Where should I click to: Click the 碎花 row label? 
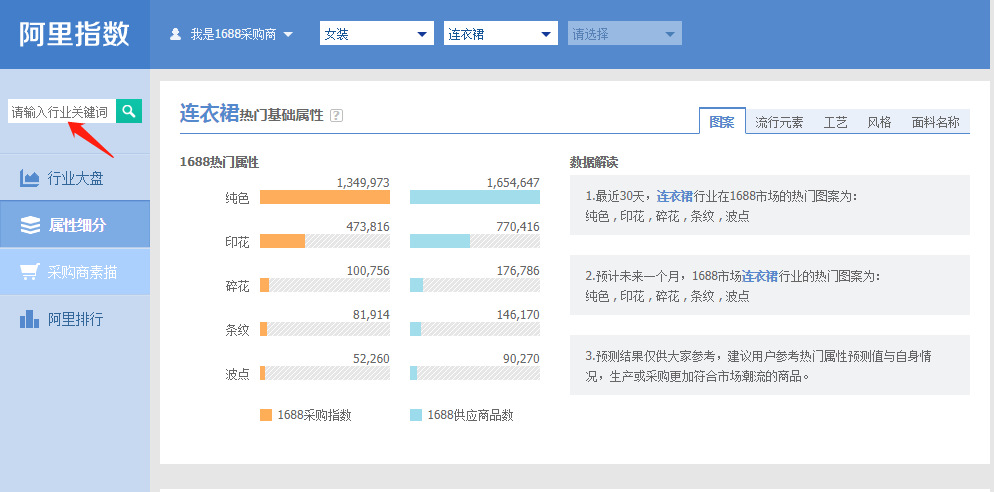coord(237,286)
